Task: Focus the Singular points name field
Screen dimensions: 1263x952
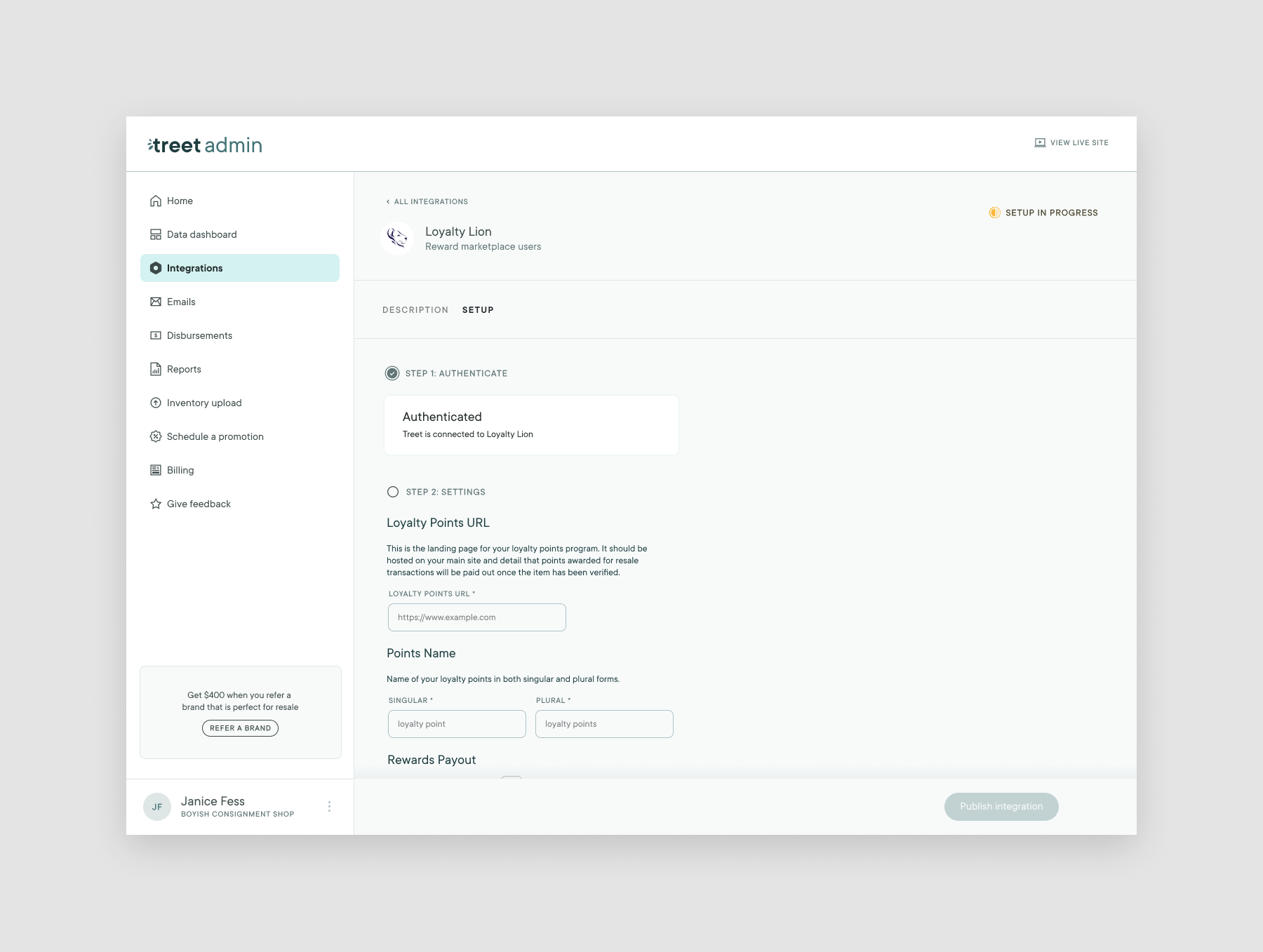Action: click(x=457, y=724)
